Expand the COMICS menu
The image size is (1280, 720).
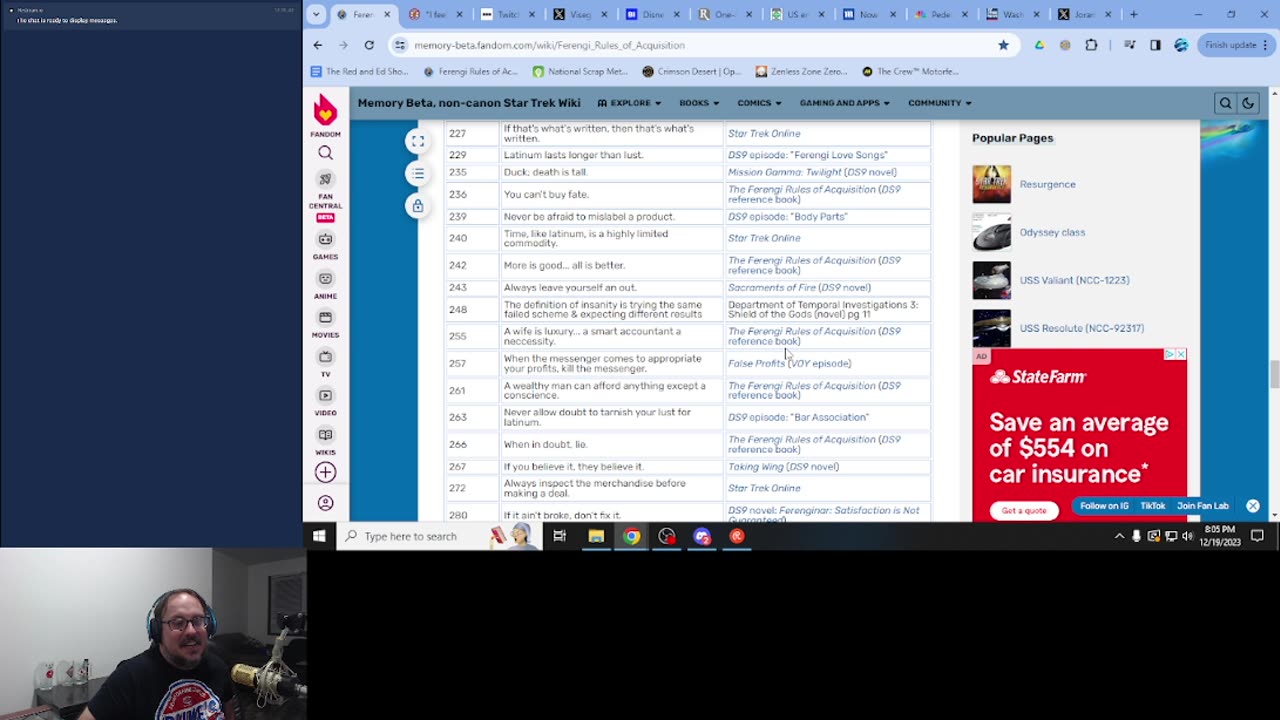(x=759, y=103)
